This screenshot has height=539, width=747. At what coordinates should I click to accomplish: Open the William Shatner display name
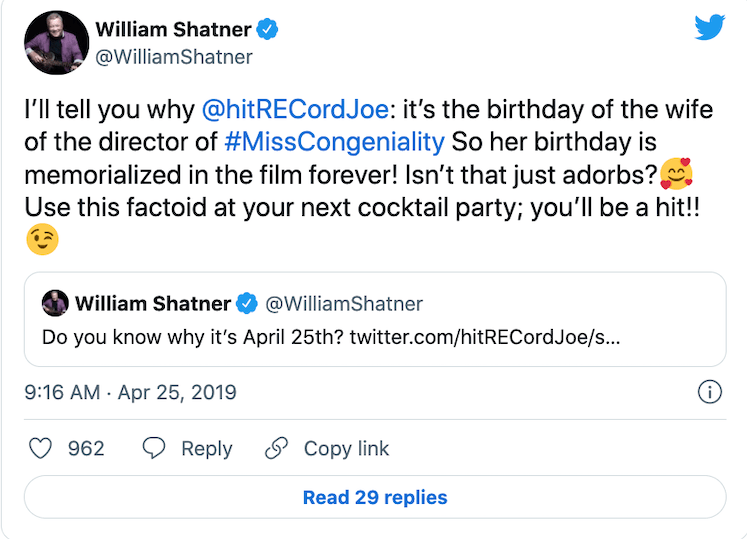pos(173,30)
